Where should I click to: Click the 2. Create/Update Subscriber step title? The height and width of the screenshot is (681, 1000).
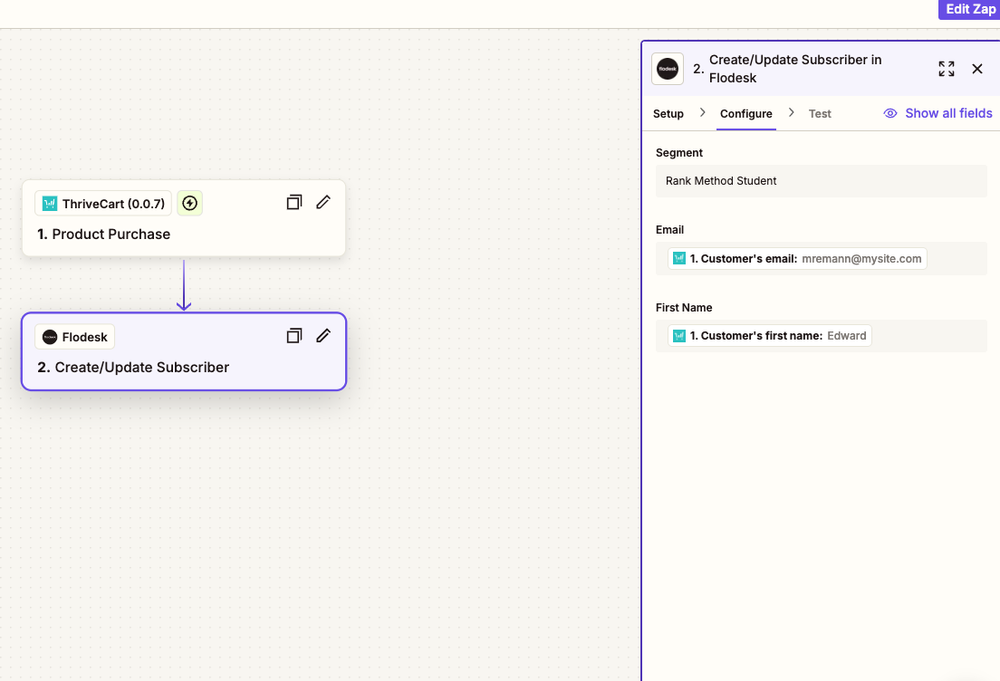click(133, 367)
